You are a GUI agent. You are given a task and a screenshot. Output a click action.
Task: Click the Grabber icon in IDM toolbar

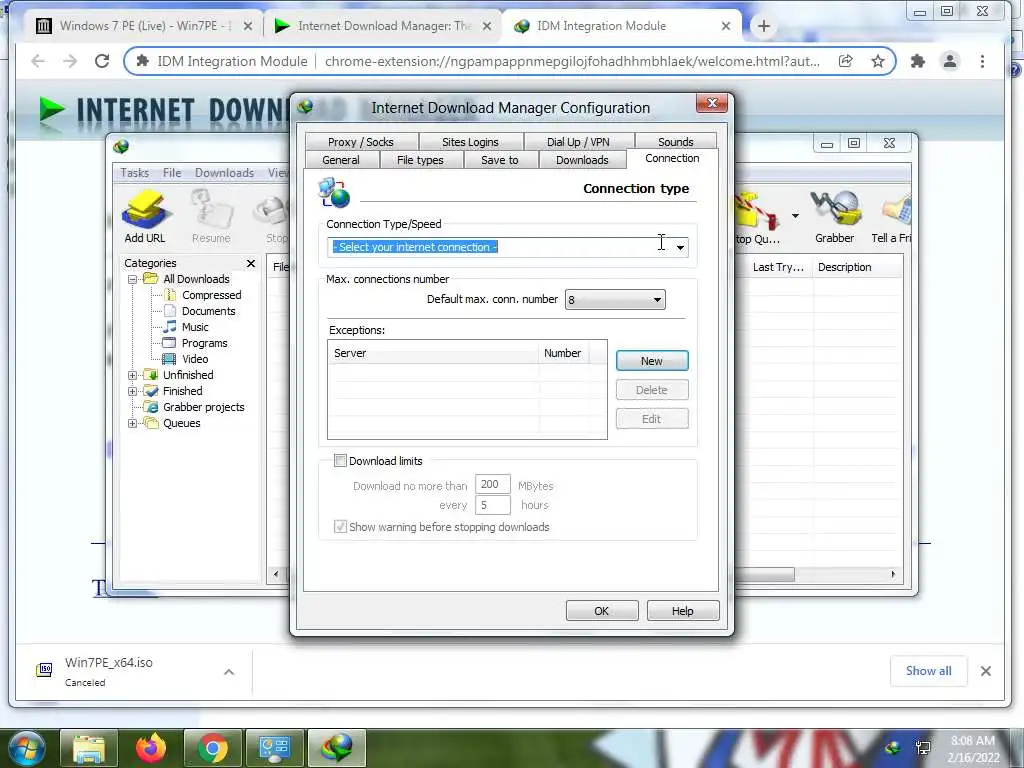point(835,217)
